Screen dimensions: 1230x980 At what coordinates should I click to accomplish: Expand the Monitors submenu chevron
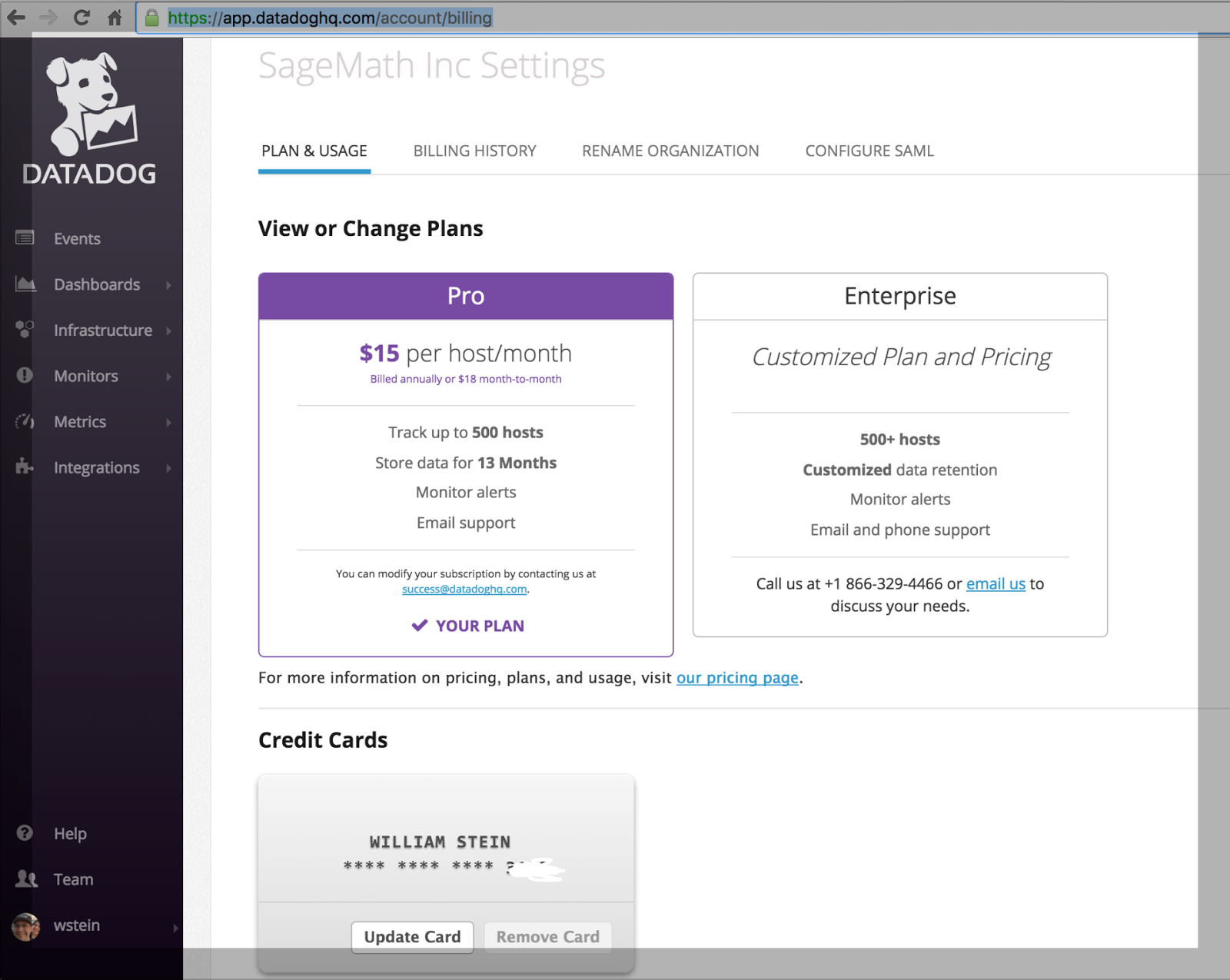pyautogui.click(x=170, y=376)
